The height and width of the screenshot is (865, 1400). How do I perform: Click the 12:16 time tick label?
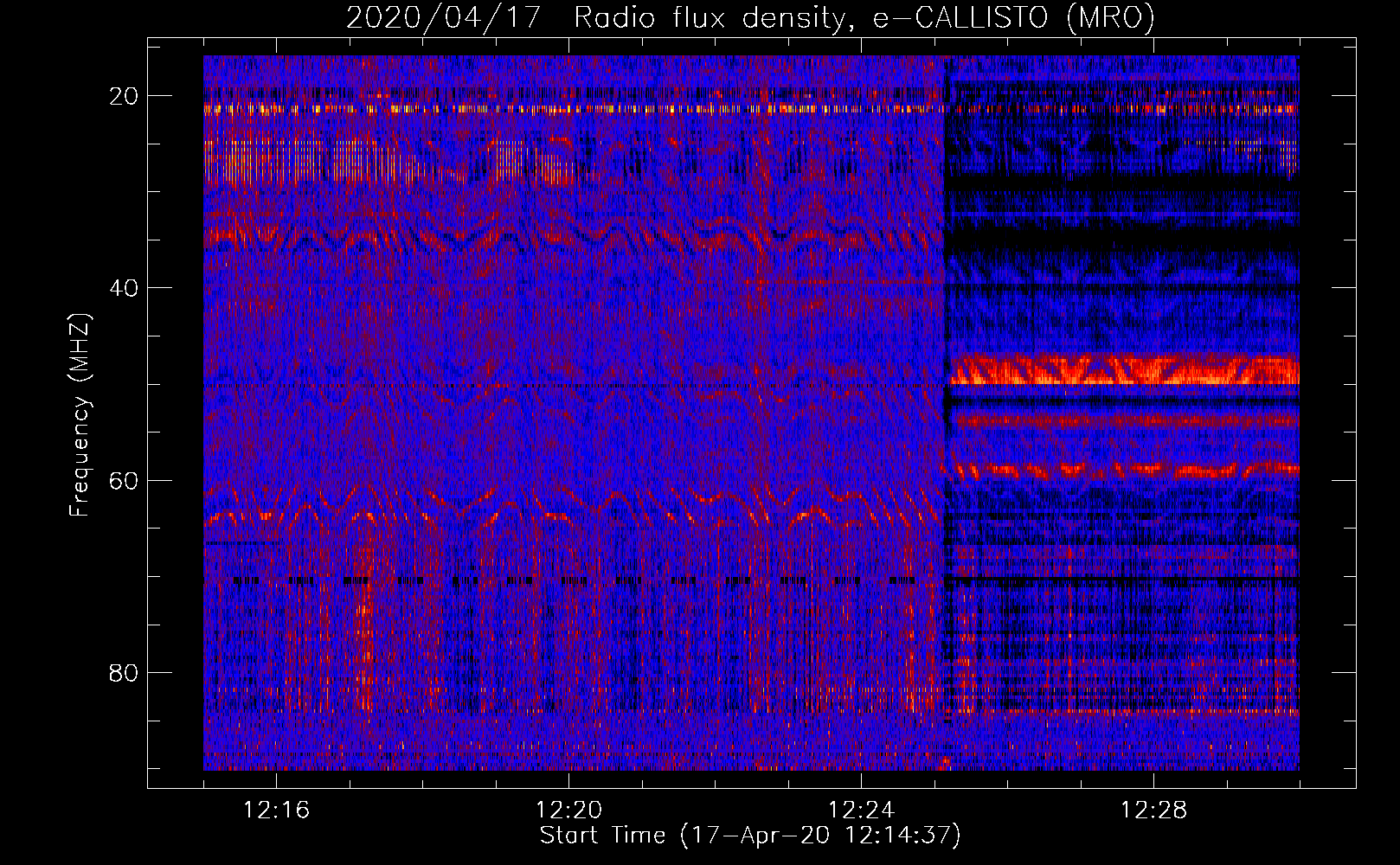(277, 811)
